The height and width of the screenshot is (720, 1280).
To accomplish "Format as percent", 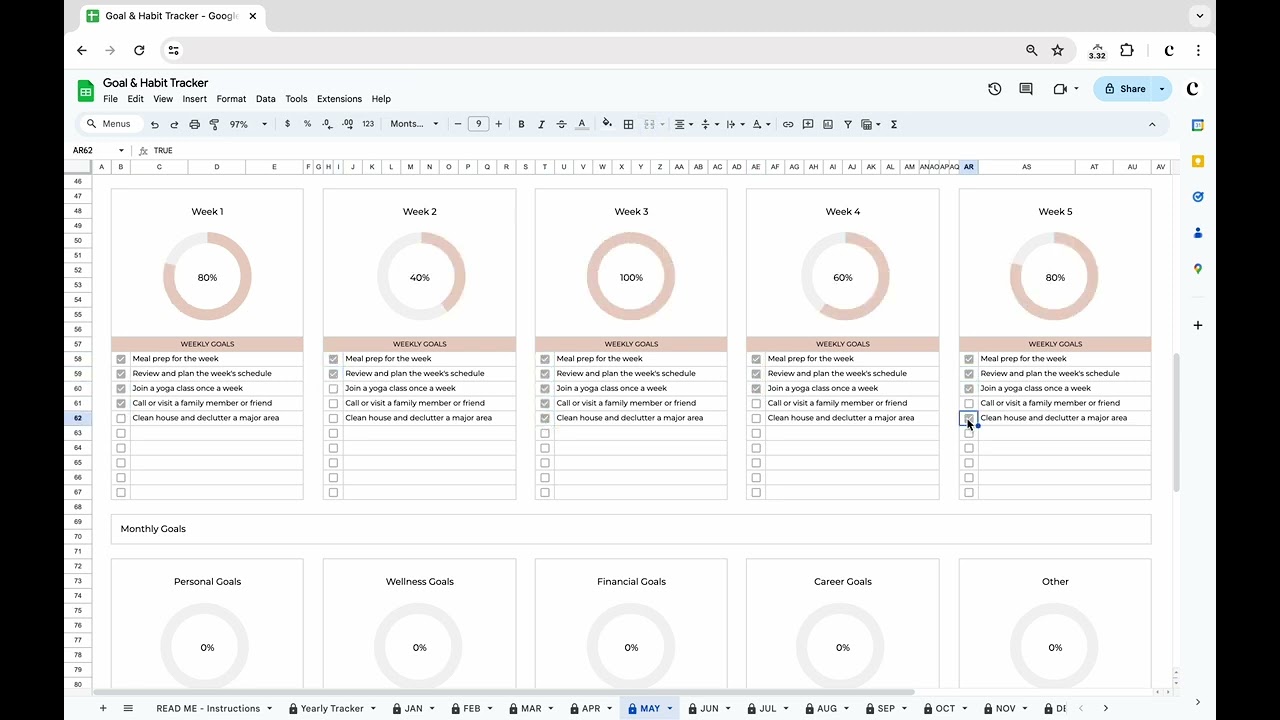I will coord(307,124).
